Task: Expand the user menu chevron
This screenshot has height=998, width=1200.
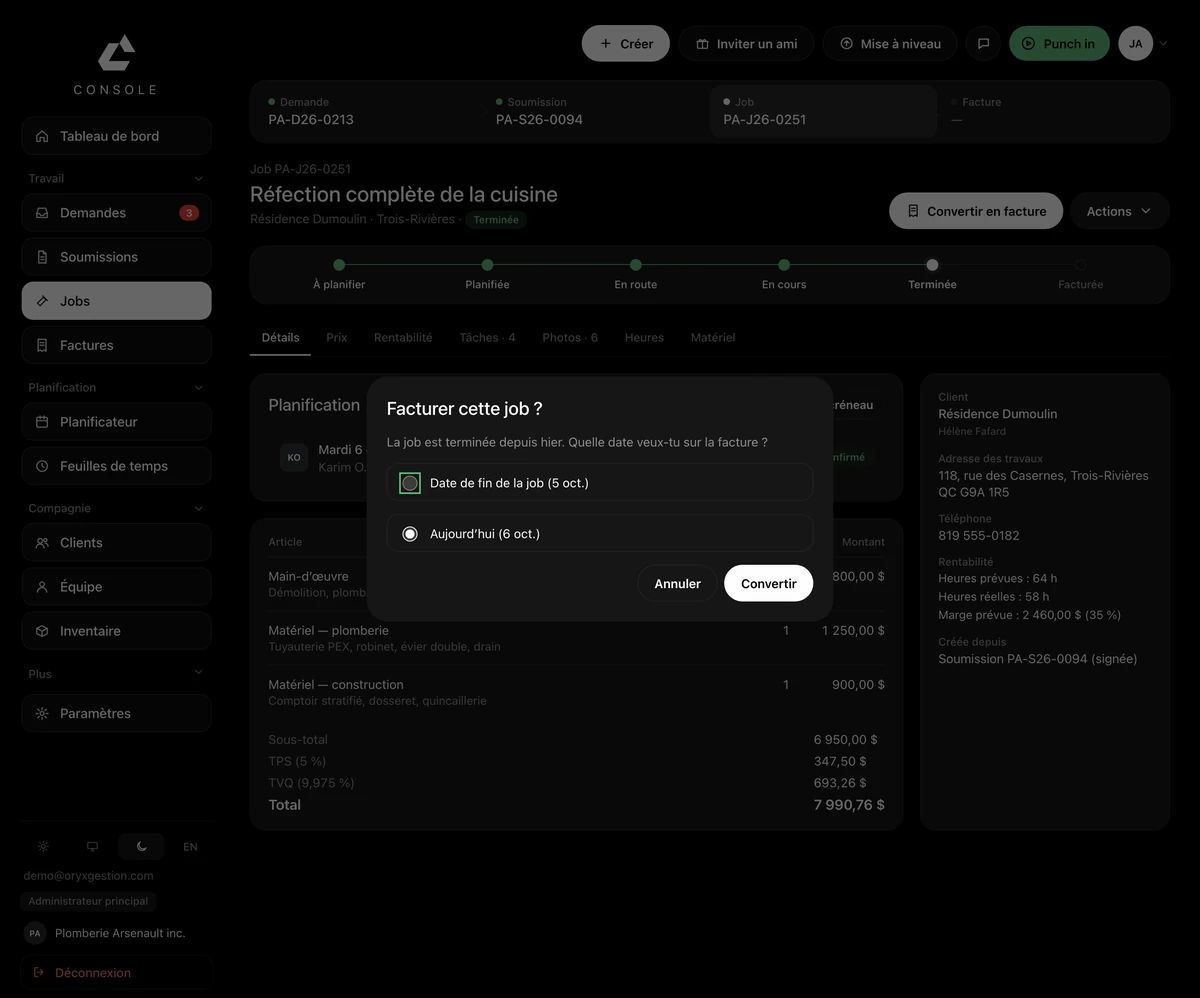Action: (1163, 44)
